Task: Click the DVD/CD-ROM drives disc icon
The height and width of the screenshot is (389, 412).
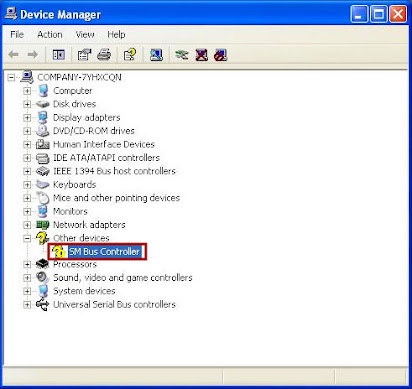Action: [x=43, y=131]
